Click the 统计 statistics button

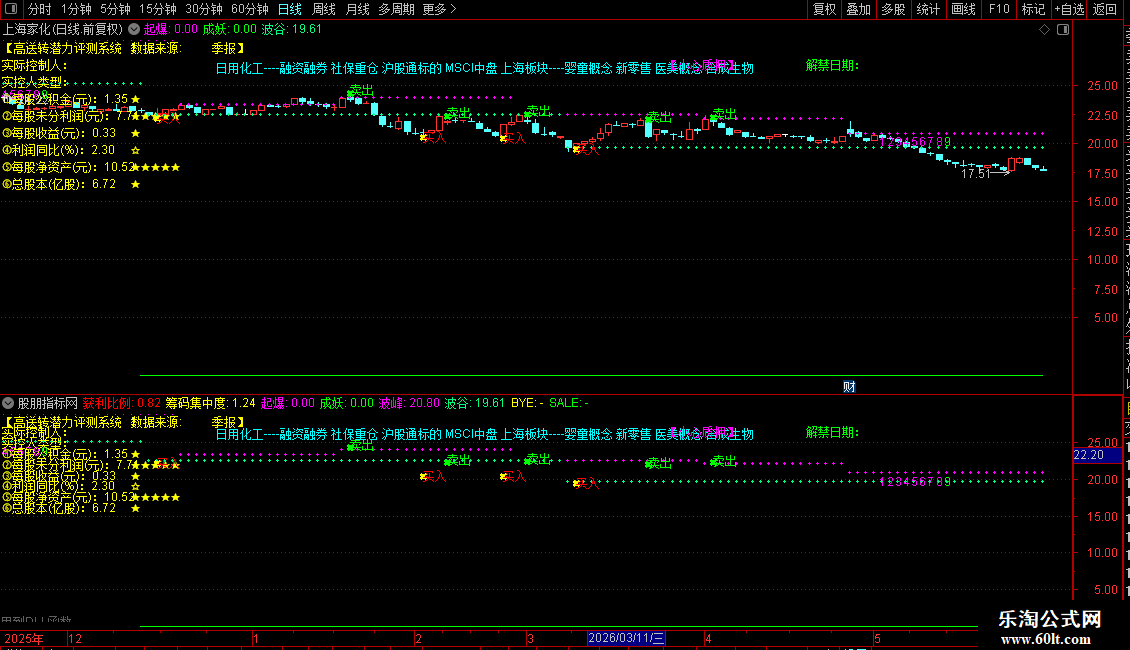[927, 9]
